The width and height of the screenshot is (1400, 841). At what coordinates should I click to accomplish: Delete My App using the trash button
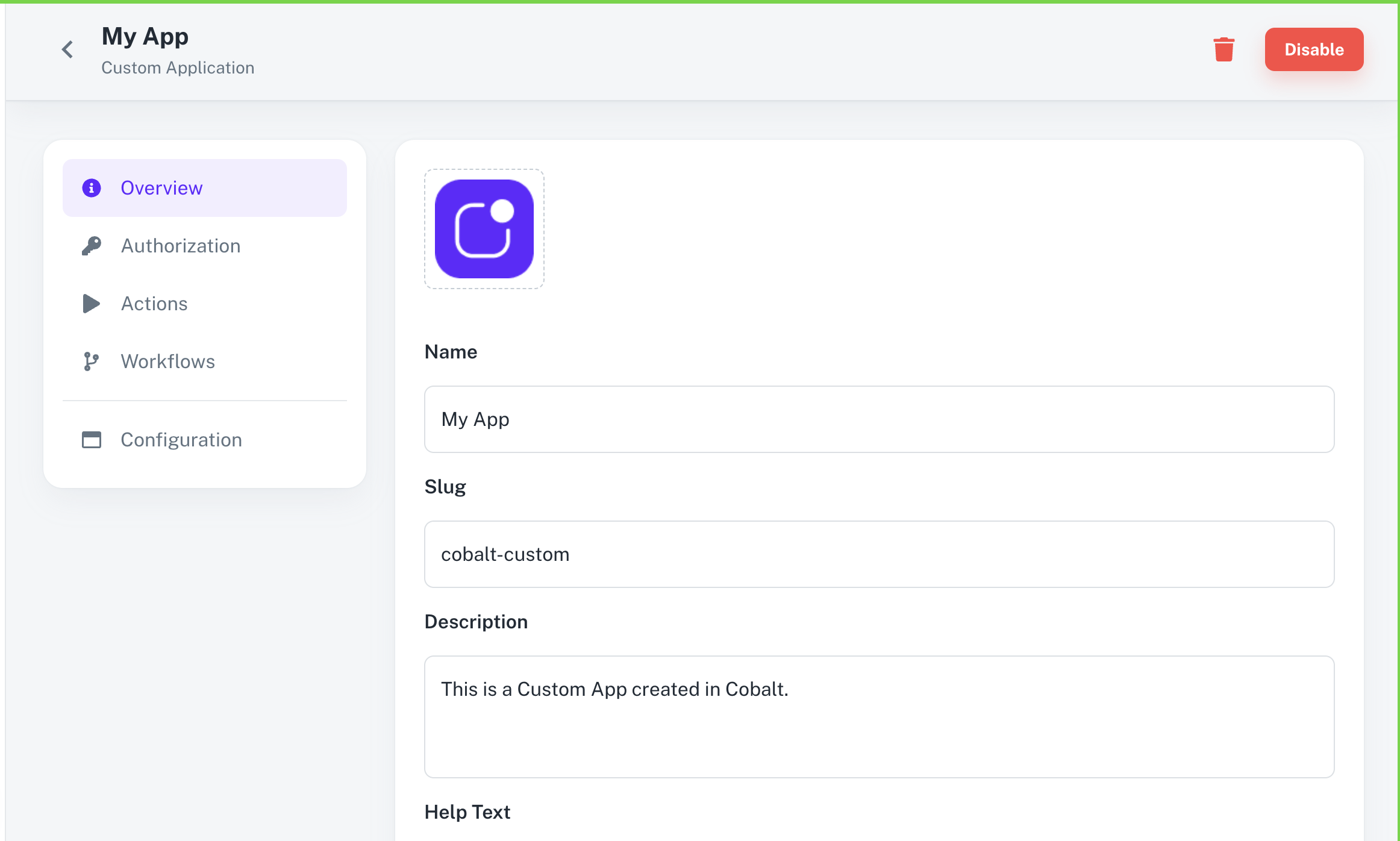1224,49
